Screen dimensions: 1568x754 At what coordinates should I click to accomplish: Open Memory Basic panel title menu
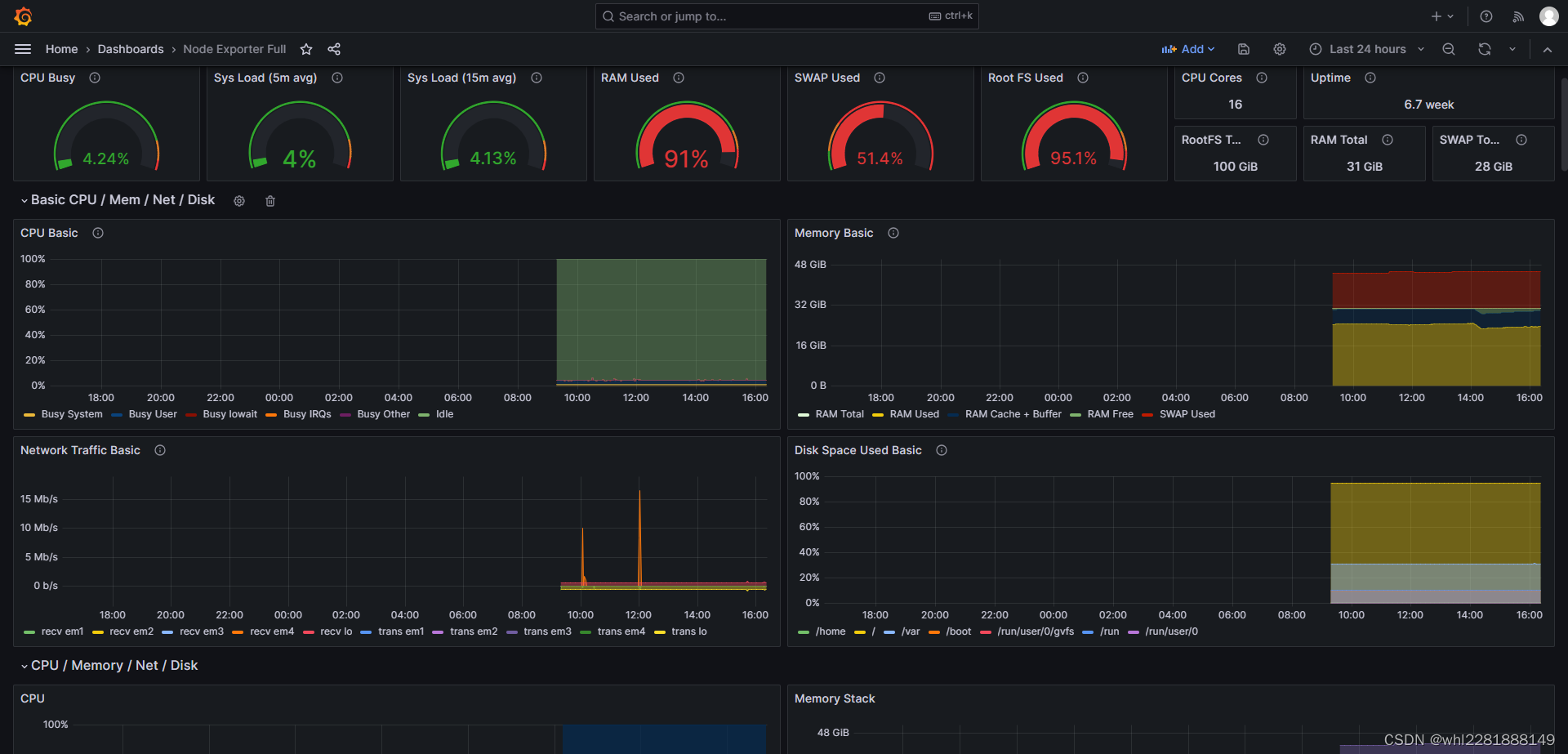(834, 233)
